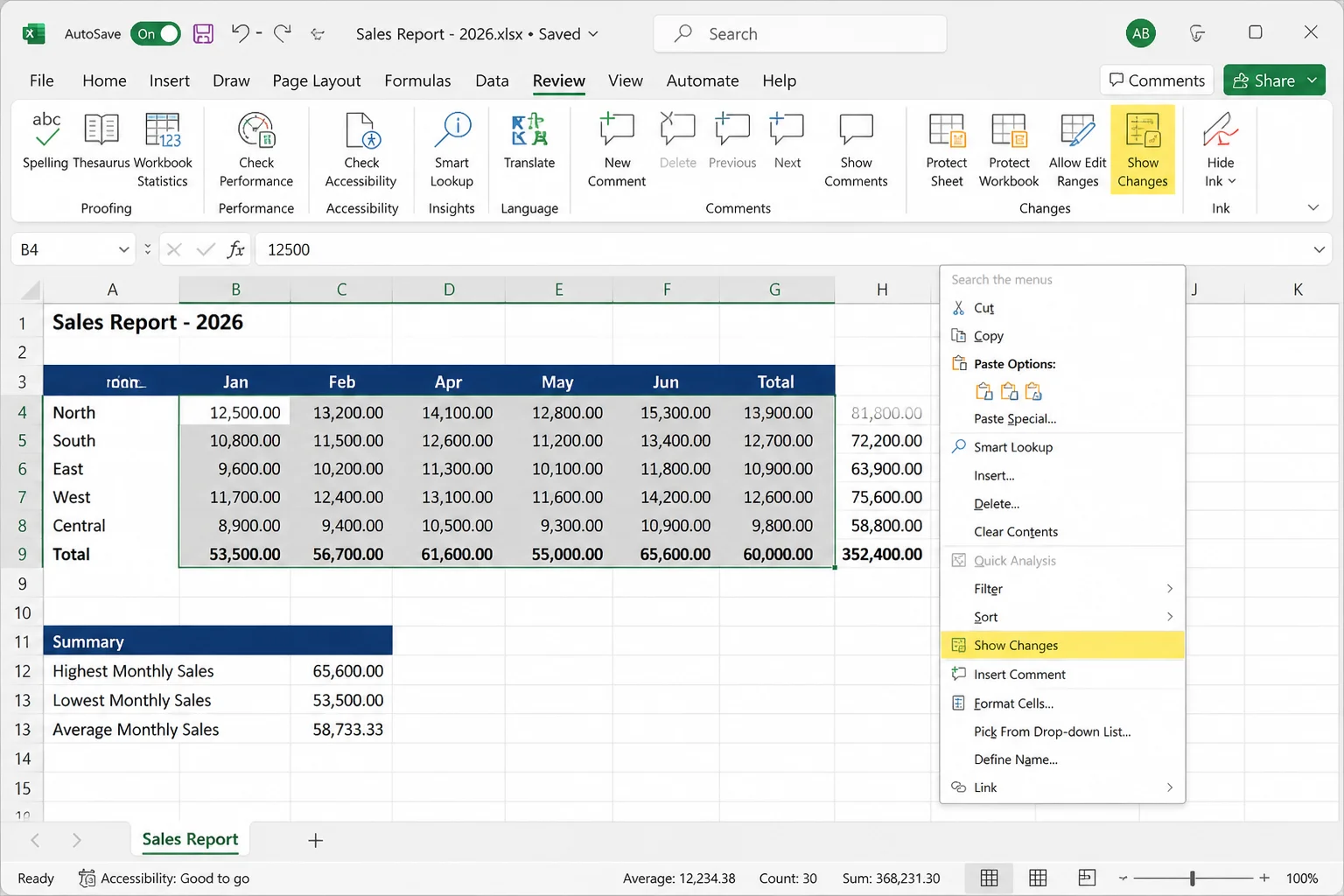Run the Spelling check

(x=45, y=142)
